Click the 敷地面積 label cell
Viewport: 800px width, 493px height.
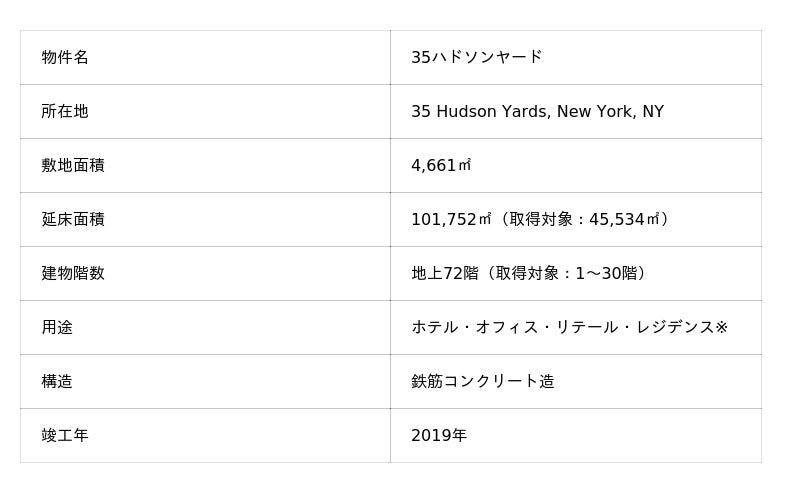click(x=73, y=165)
